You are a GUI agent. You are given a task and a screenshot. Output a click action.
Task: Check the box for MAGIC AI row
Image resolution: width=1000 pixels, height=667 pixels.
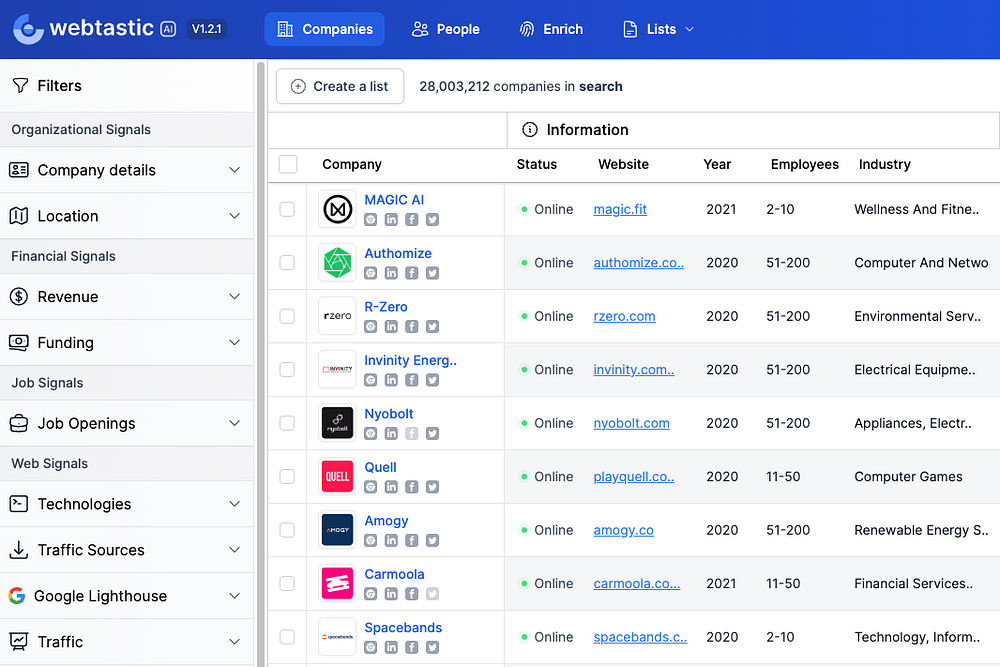click(x=287, y=210)
